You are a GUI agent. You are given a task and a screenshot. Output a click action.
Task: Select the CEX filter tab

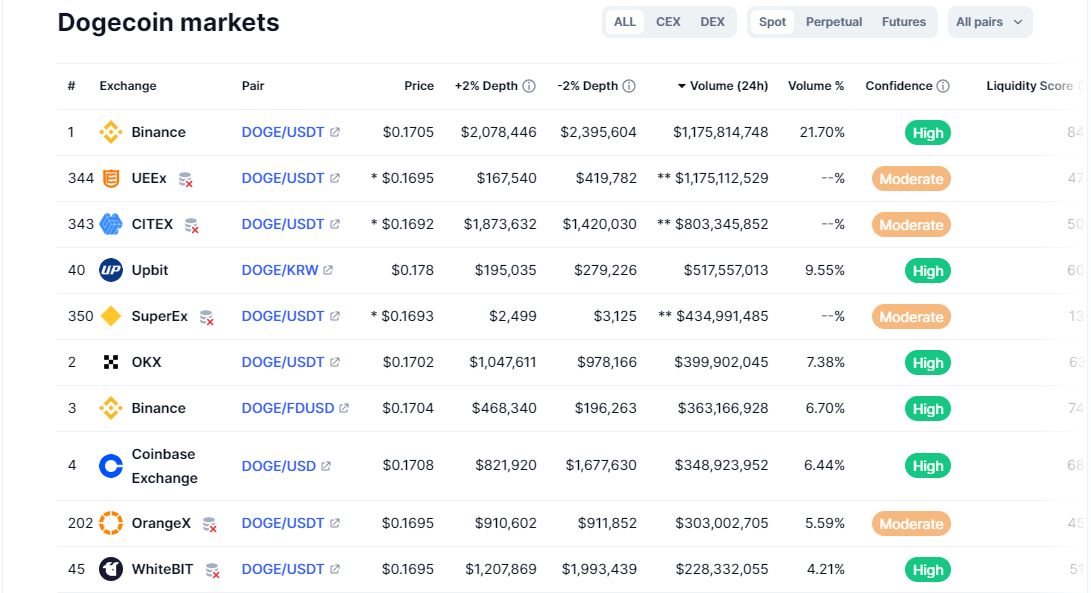(x=667, y=21)
